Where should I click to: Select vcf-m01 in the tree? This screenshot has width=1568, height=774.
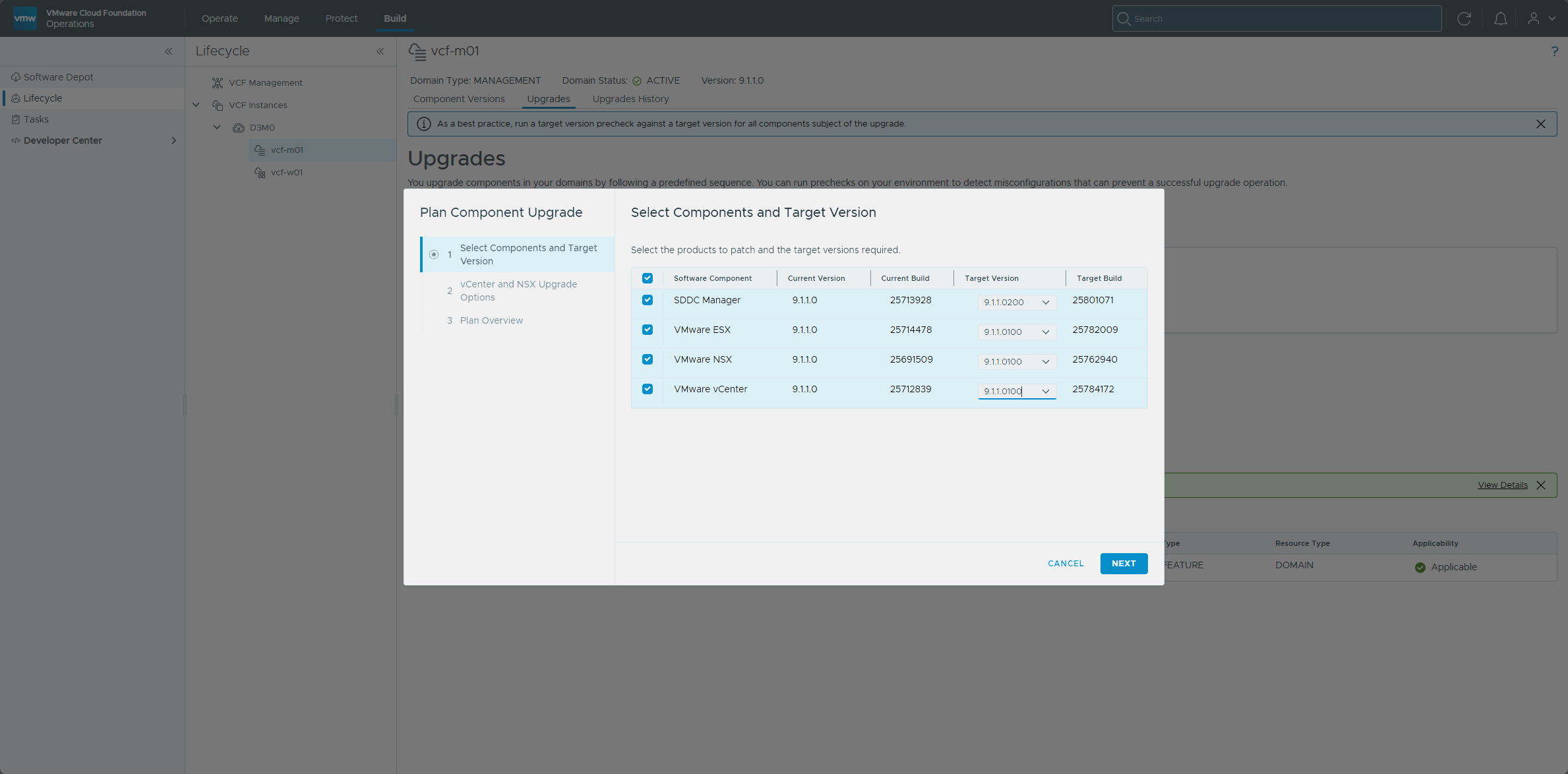click(x=287, y=150)
